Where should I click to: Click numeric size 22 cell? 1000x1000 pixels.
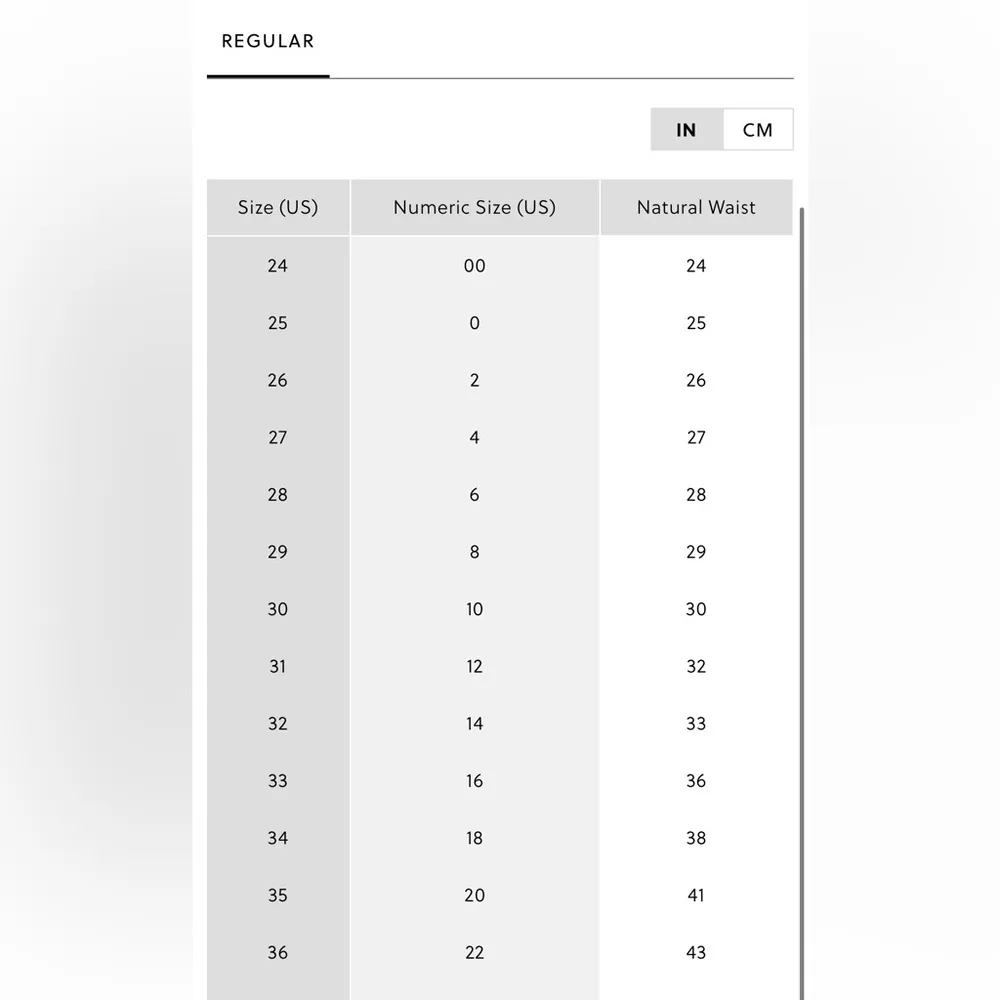pos(474,952)
